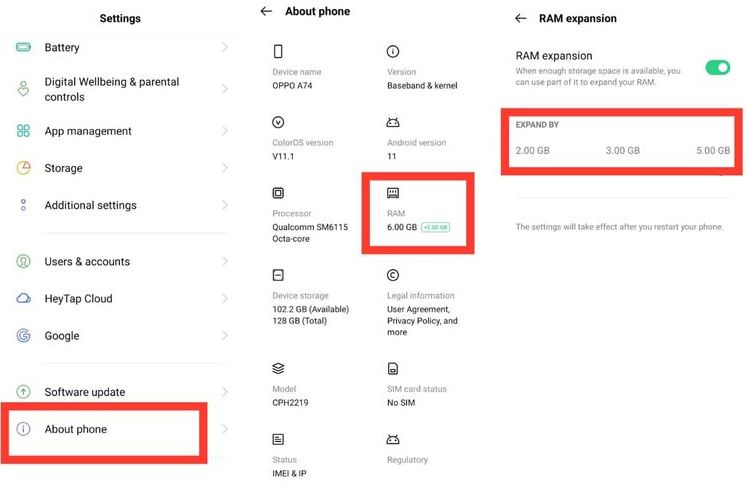
Task: Expand the Users & accounts chevron
Action: [x=225, y=261]
